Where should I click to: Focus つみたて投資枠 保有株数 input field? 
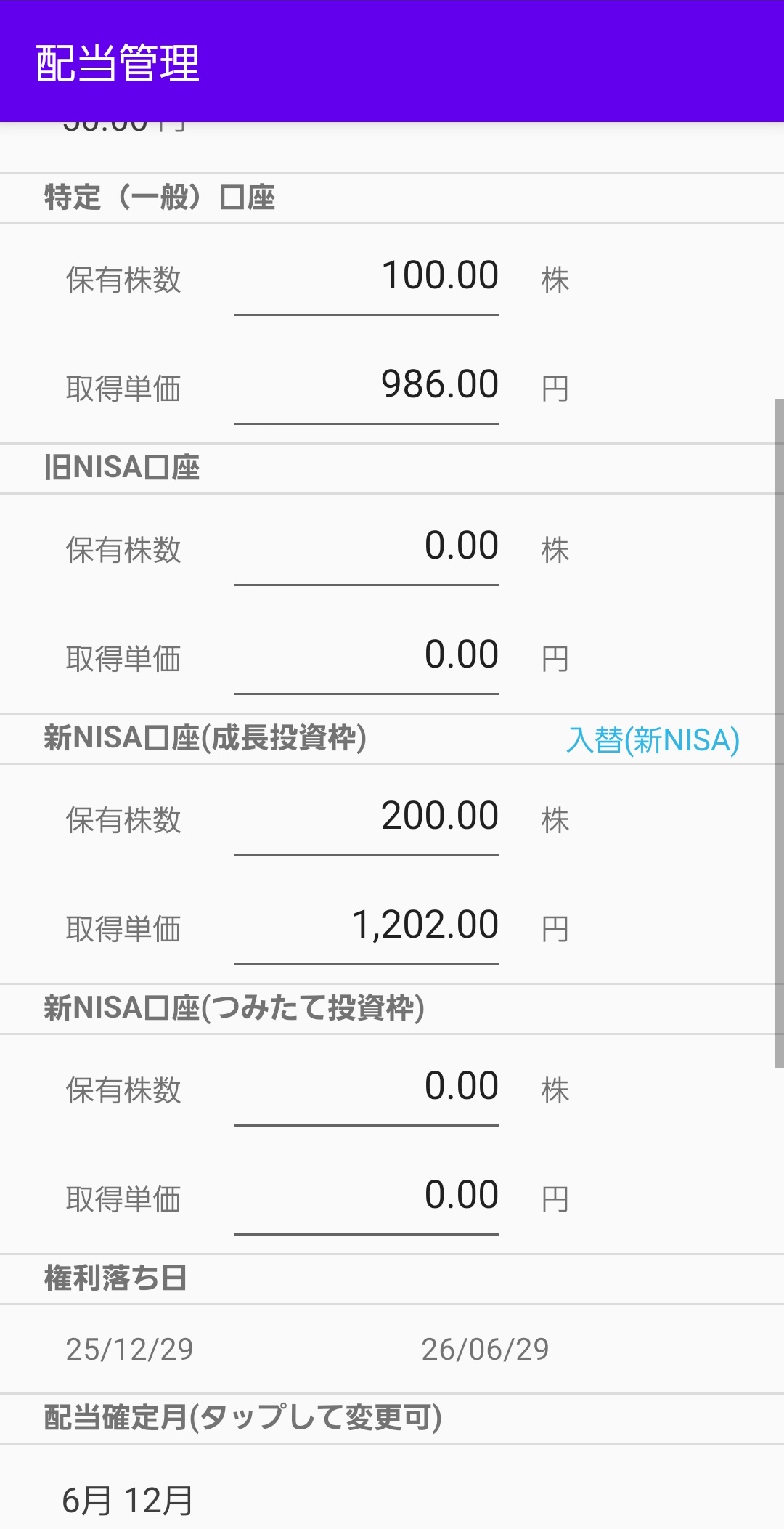[367, 1088]
